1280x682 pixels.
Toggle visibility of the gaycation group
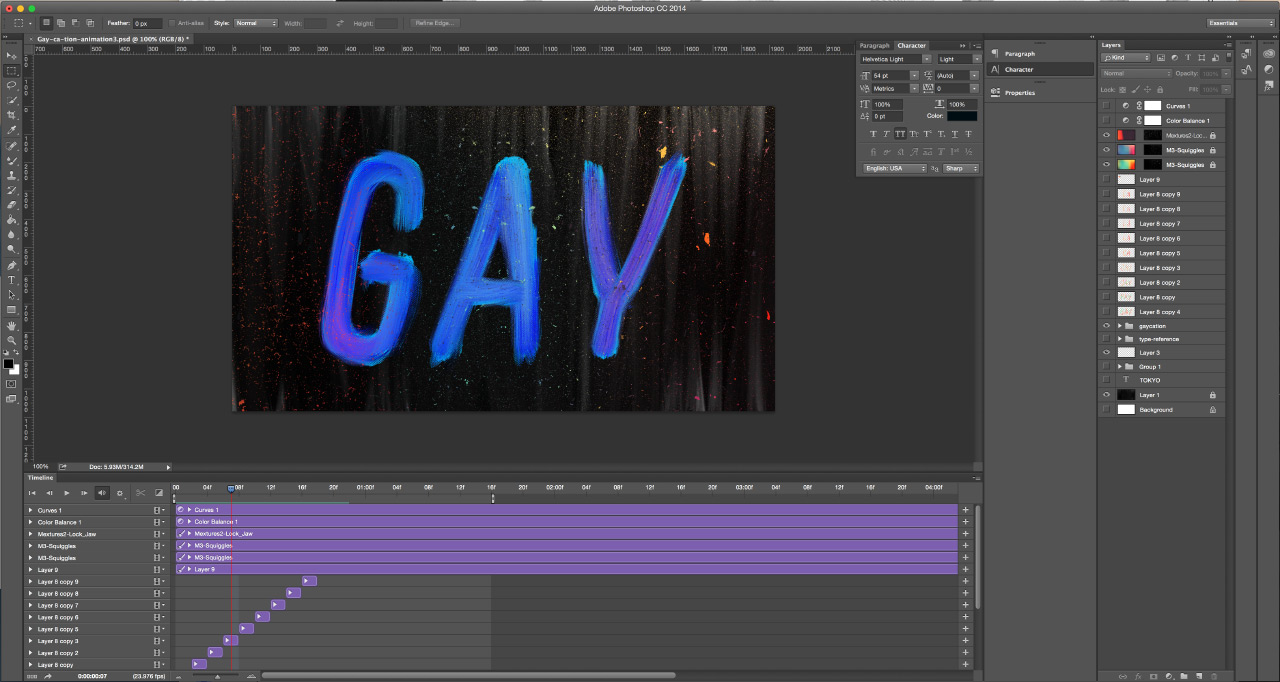click(x=1106, y=326)
